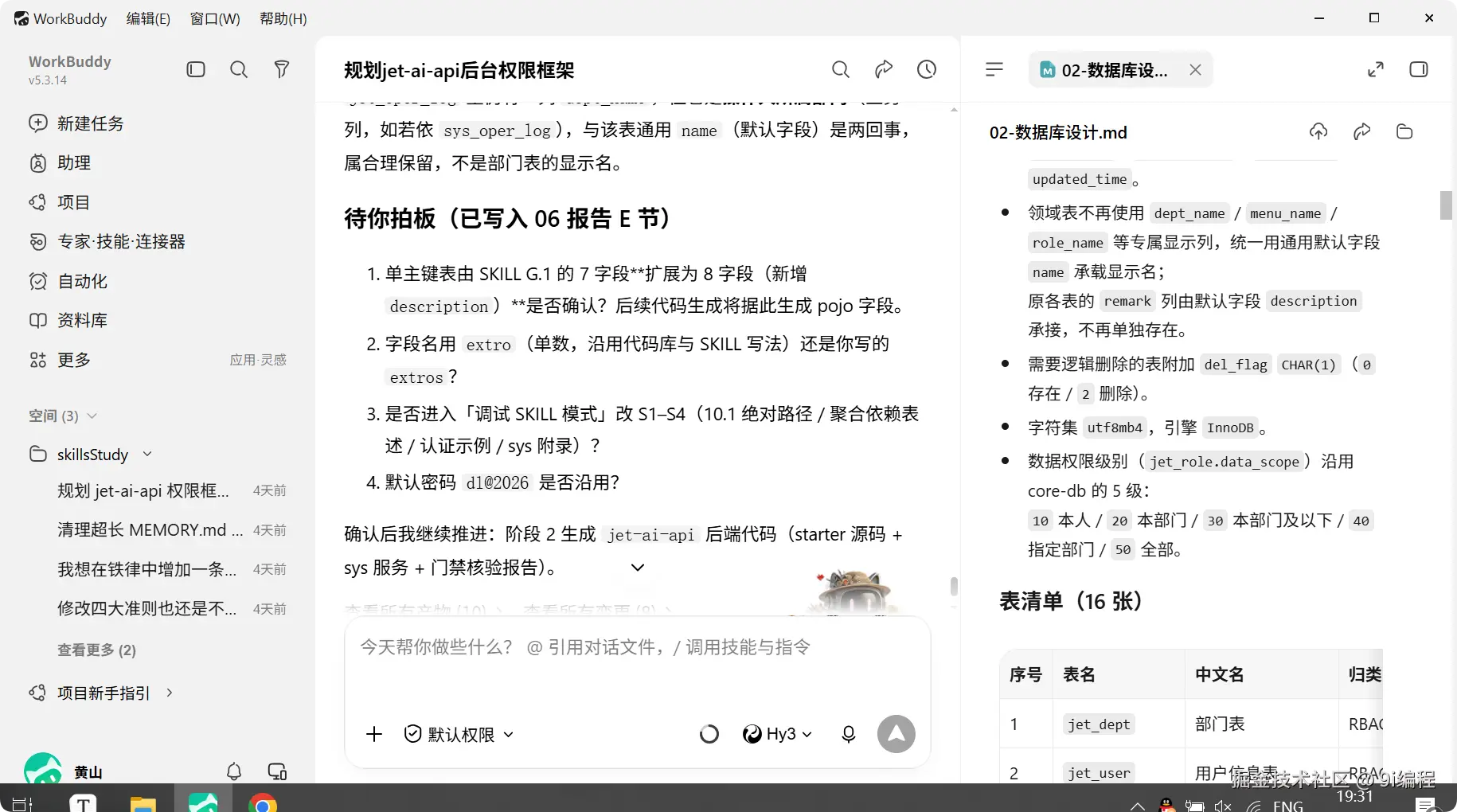The width and height of the screenshot is (1457, 812).
Task: Upload 02-数据库设计.md via the cloud icon
Action: click(x=1318, y=131)
